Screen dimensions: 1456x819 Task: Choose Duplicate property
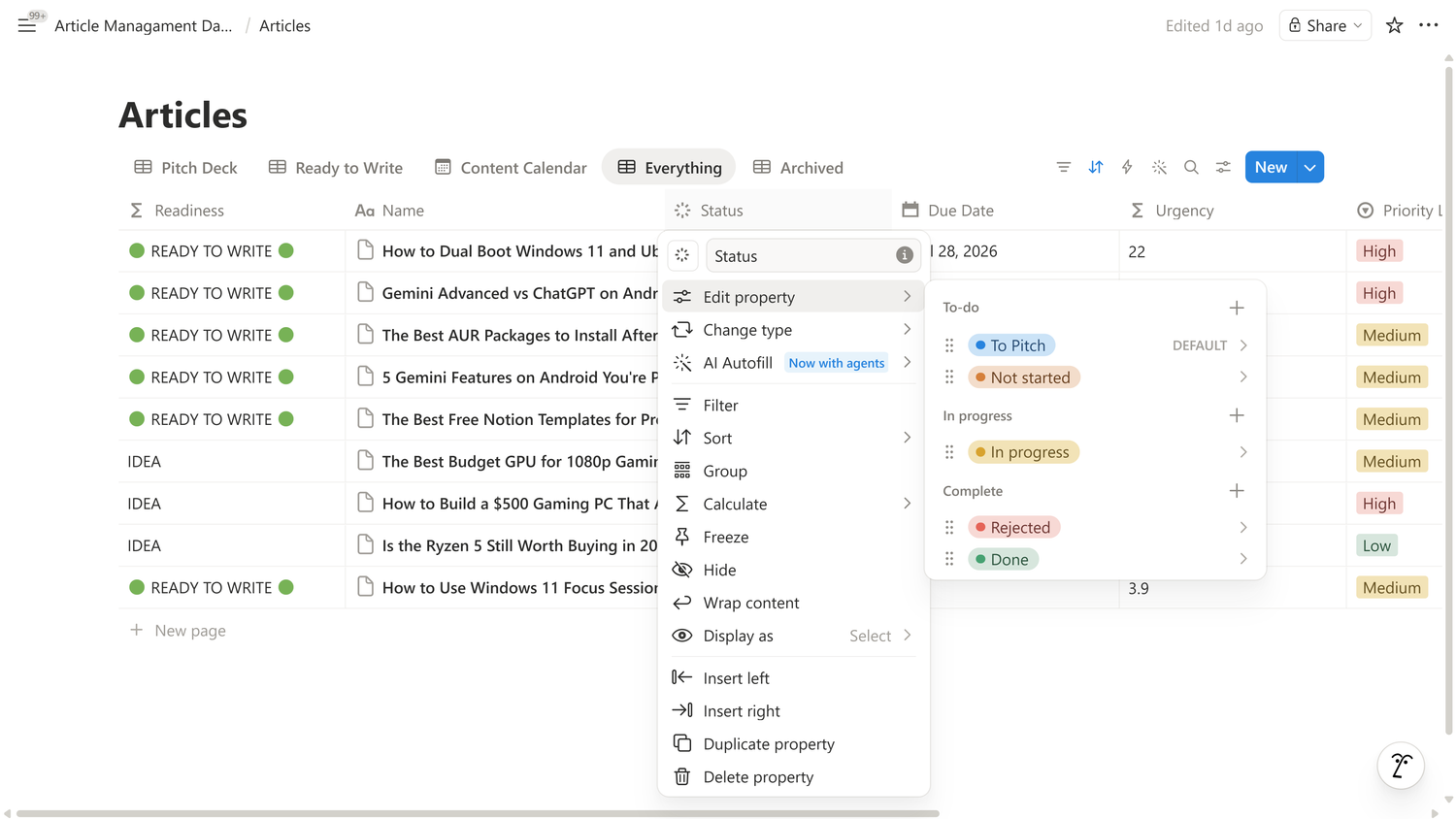coord(793,744)
